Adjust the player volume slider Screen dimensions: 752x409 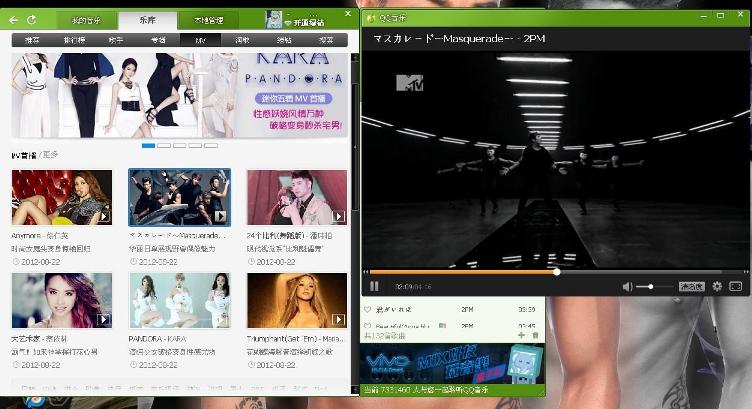pyautogui.click(x=654, y=287)
